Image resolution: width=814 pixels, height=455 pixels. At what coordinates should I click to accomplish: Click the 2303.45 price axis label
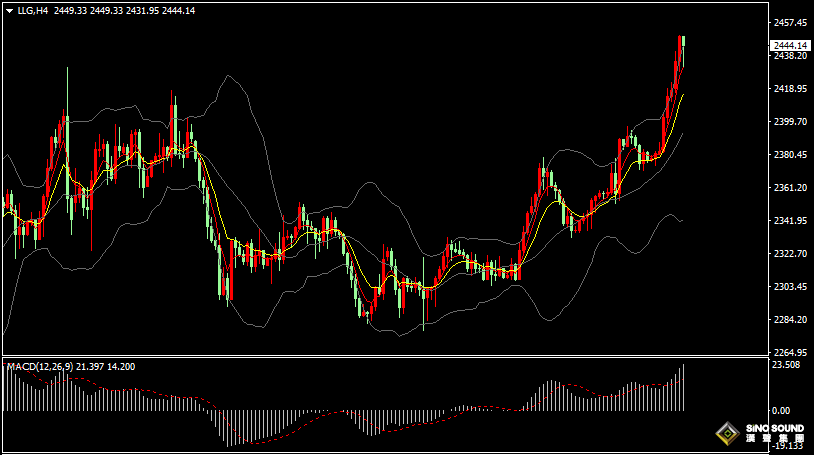(x=791, y=287)
